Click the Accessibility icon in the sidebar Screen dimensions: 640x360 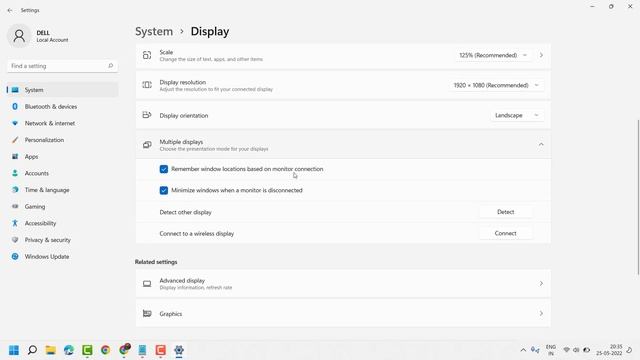[15, 223]
